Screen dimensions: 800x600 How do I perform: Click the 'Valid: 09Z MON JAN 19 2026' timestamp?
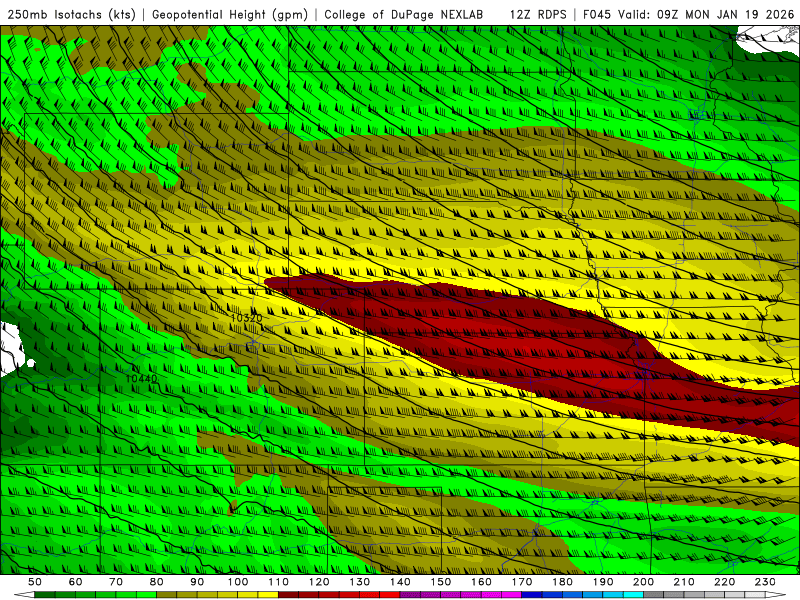(x=706, y=14)
